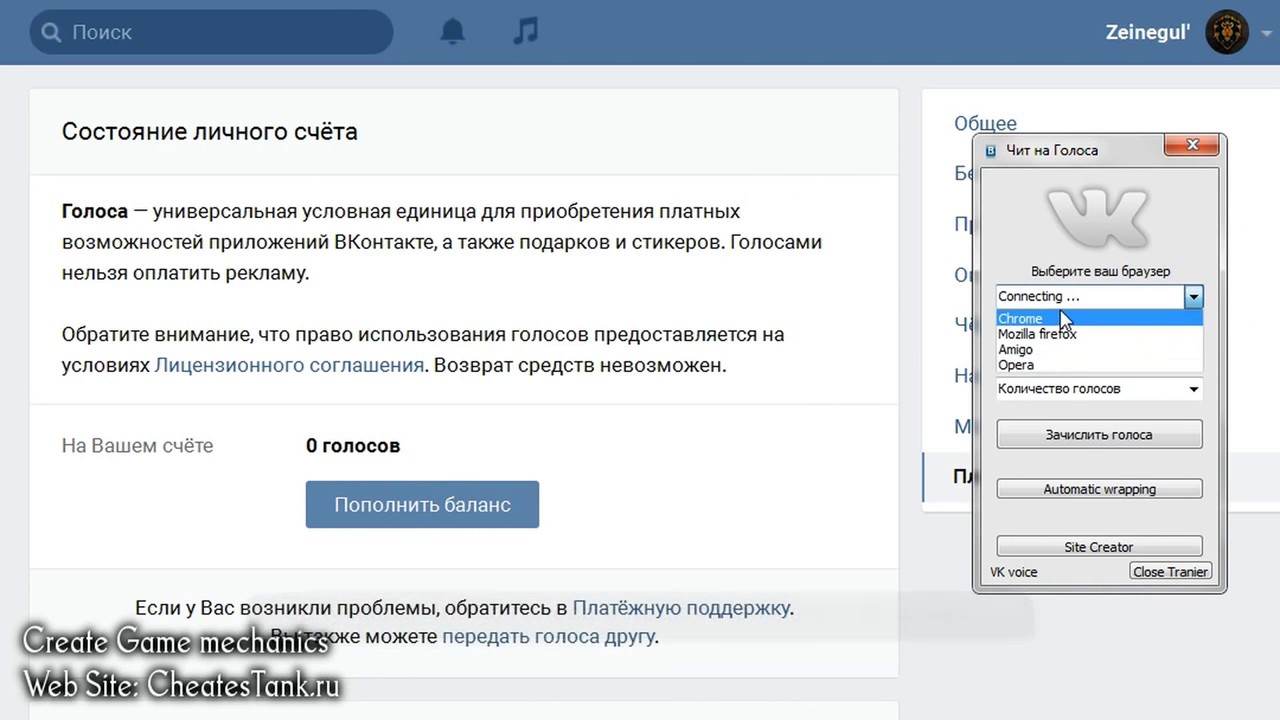Click the Zeinegul' profile name
Screen dimensions: 1280x720
click(x=1147, y=32)
